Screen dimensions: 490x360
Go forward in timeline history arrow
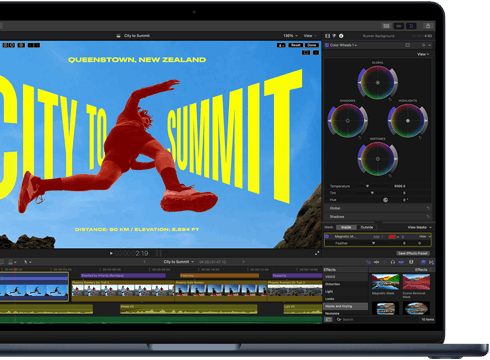click(243, 262)
